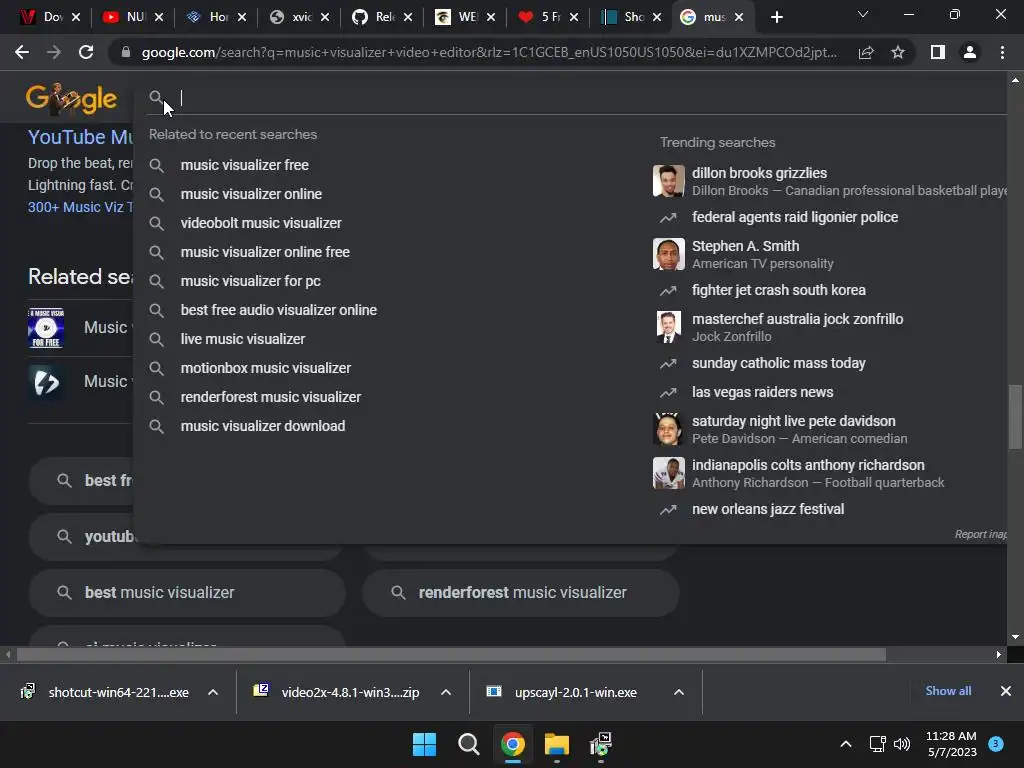Click the padlock site info icon
The image size is (1024, 768).
126,52
